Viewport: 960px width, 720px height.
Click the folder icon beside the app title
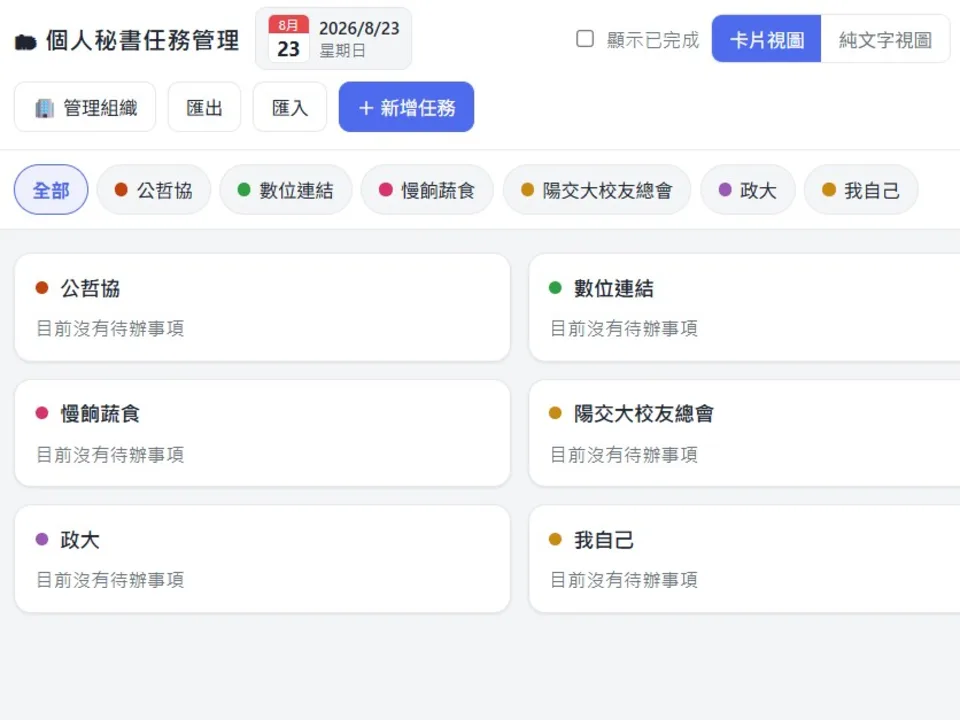(26, 42)
